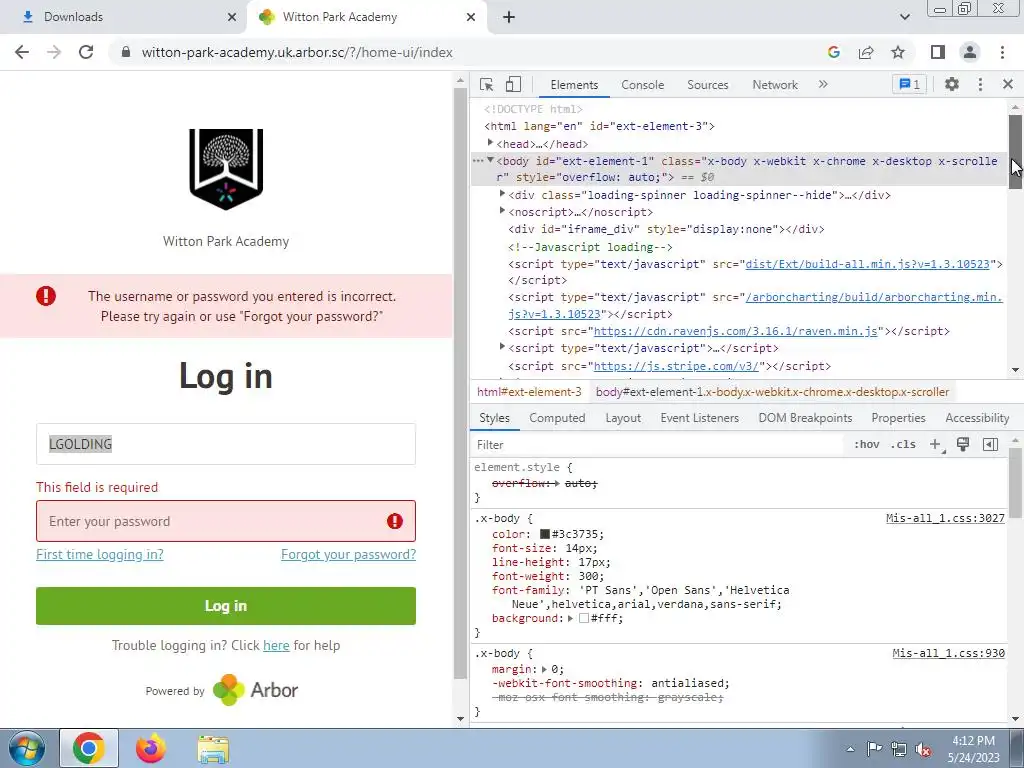Close the Downloads tab
This screenshot has height=768, width=1024.
coord(232,17)
